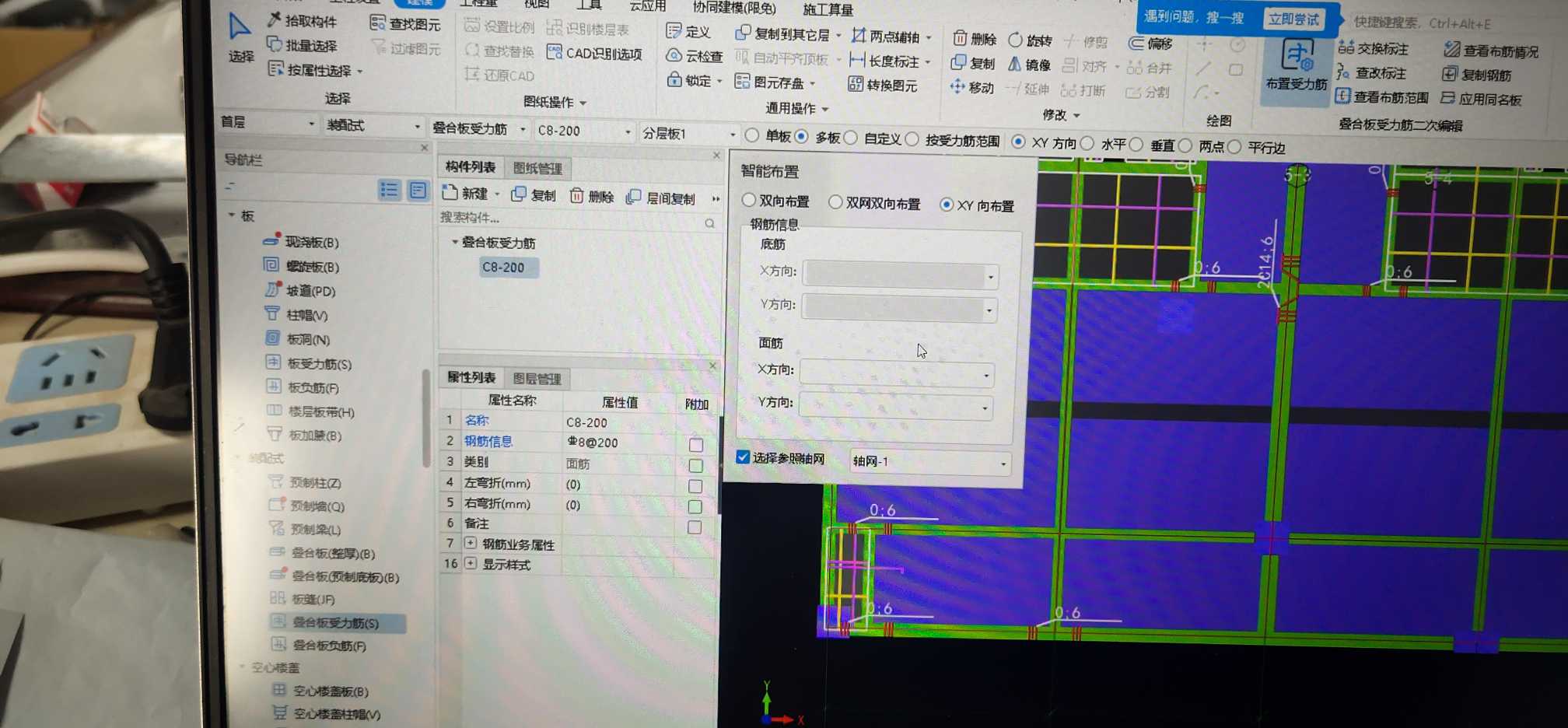Click the 两点辅轴 tool
1568x728 pixels.
(x=891, y=37)
